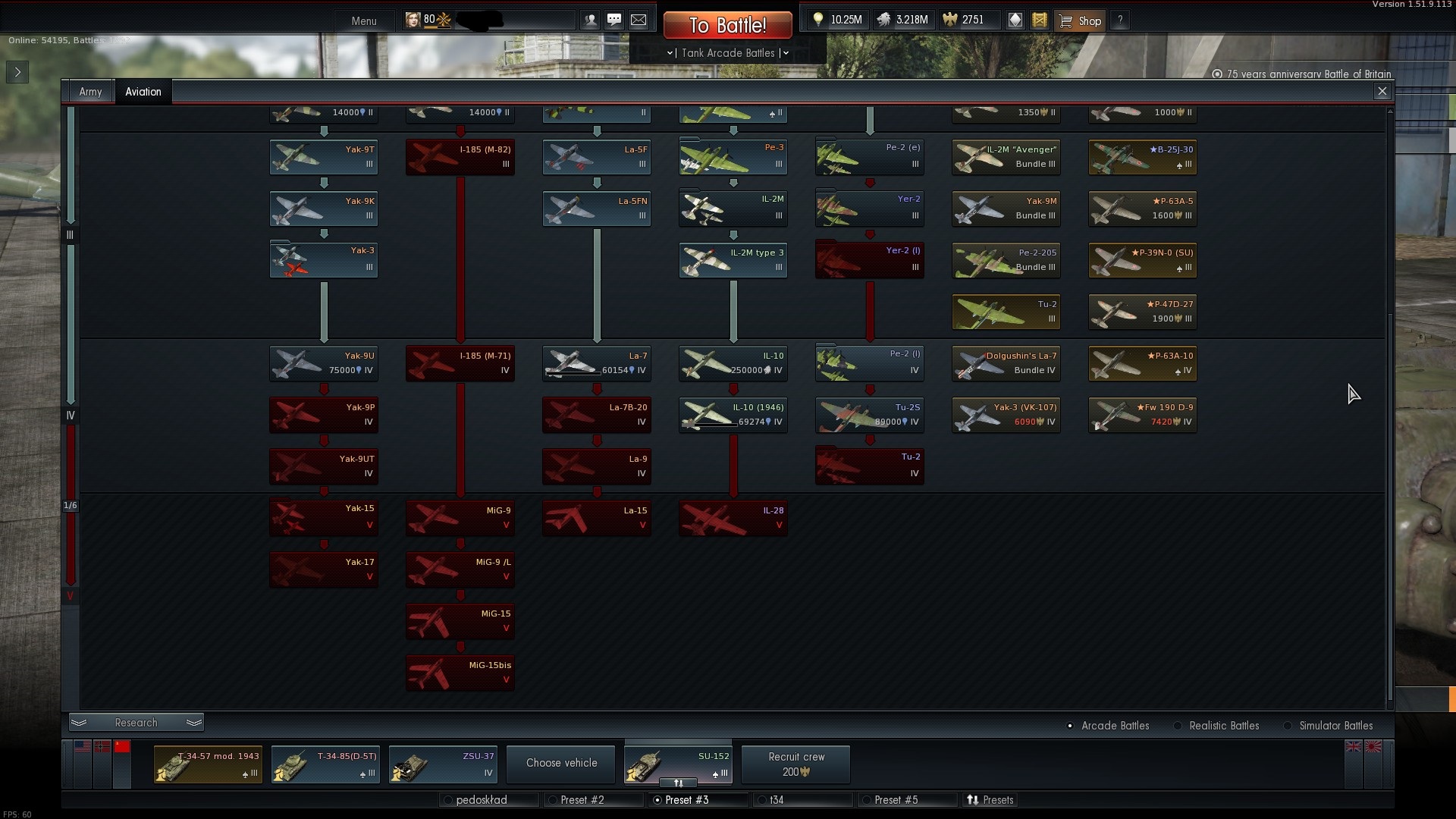Viewport: 1456px width, 819px height.
Task: Click the To Battle! button
Action: pos(728,25)
